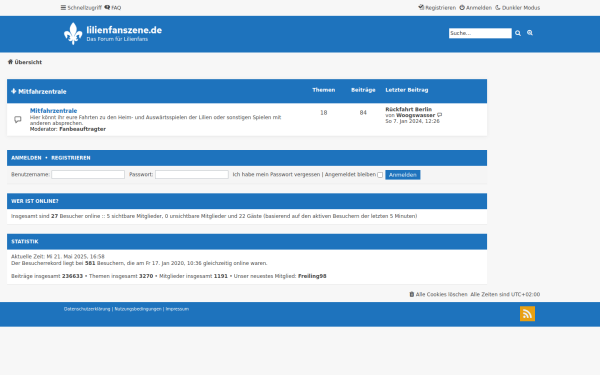Open Nutzungsbedingungen footer link

pyautogui.click(x=138, y=309)
